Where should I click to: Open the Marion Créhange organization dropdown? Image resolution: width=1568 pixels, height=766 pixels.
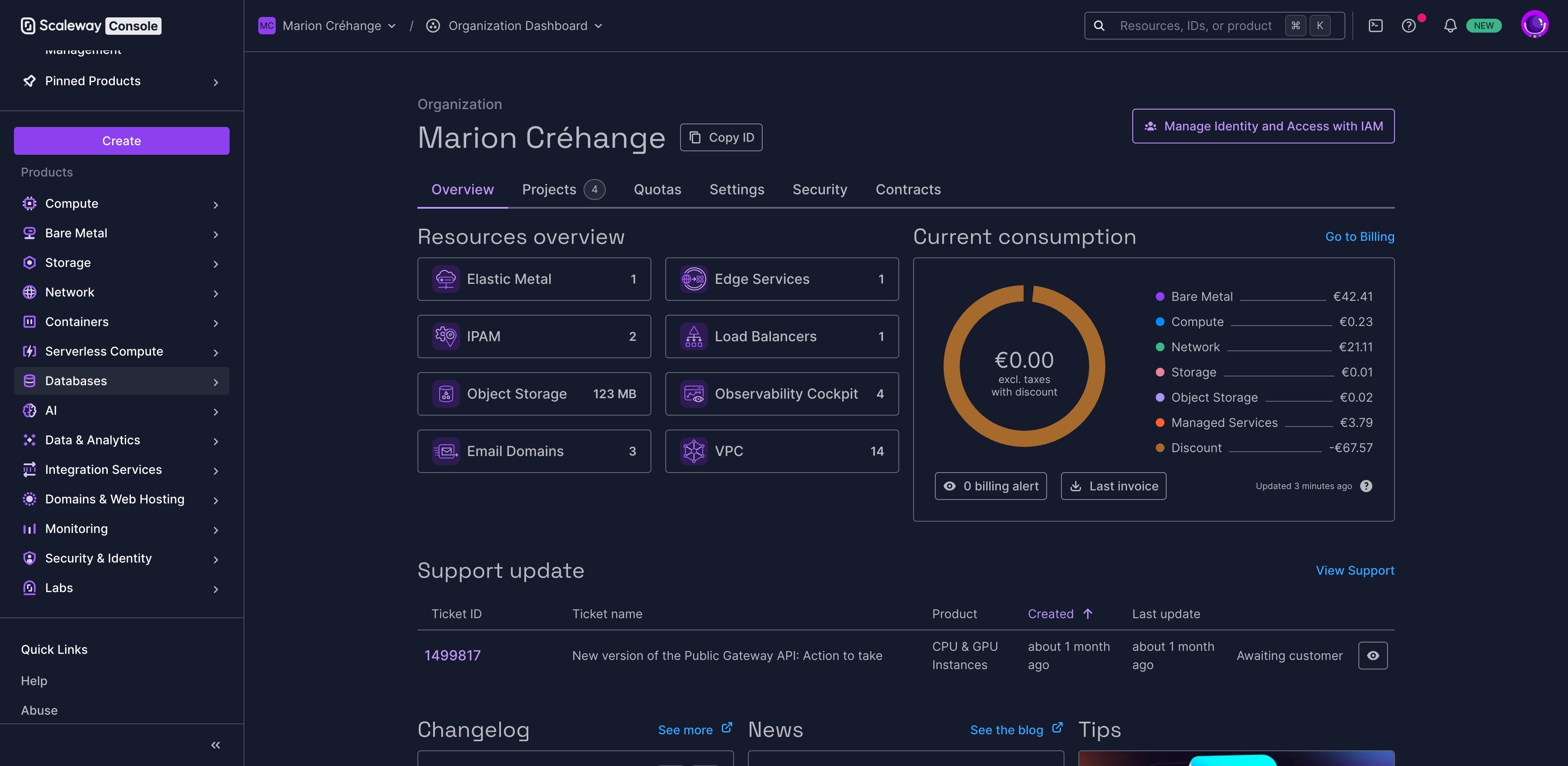coord(327,26)
